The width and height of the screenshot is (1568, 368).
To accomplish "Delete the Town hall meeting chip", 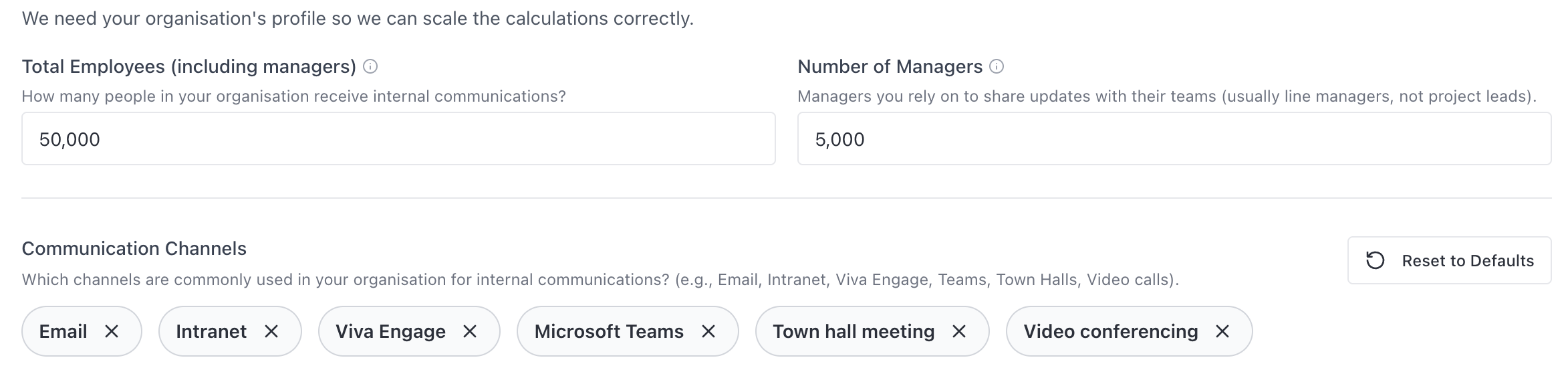I will click(x=959, y=331).
